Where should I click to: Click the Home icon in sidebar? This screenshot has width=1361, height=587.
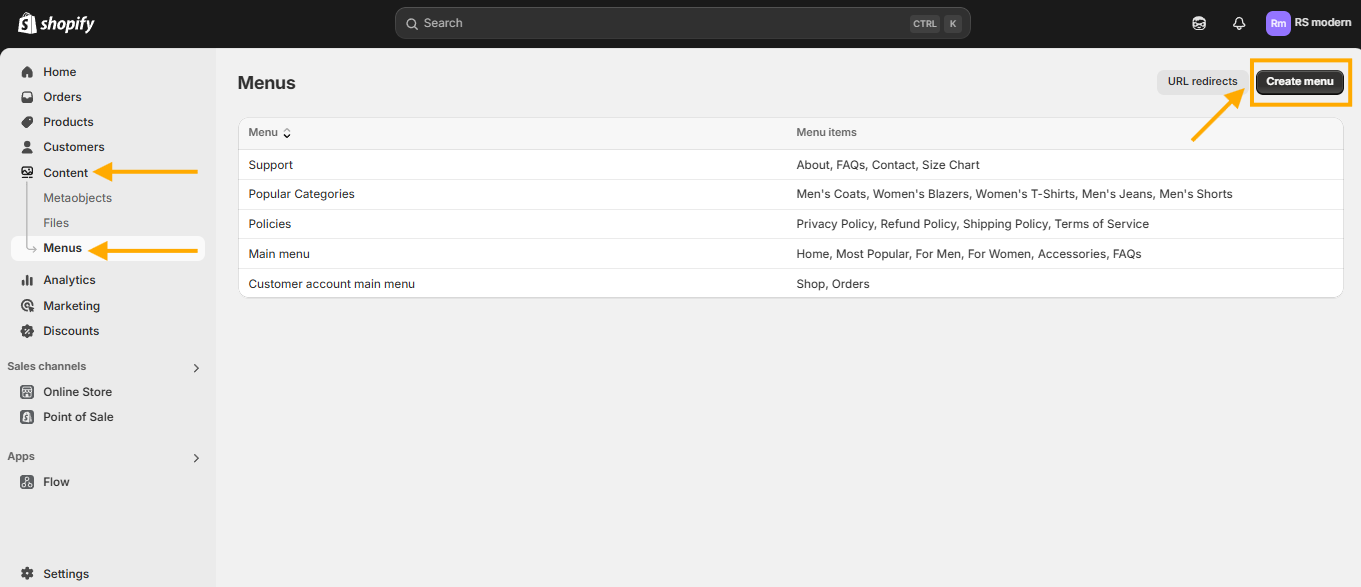(27, 72)
